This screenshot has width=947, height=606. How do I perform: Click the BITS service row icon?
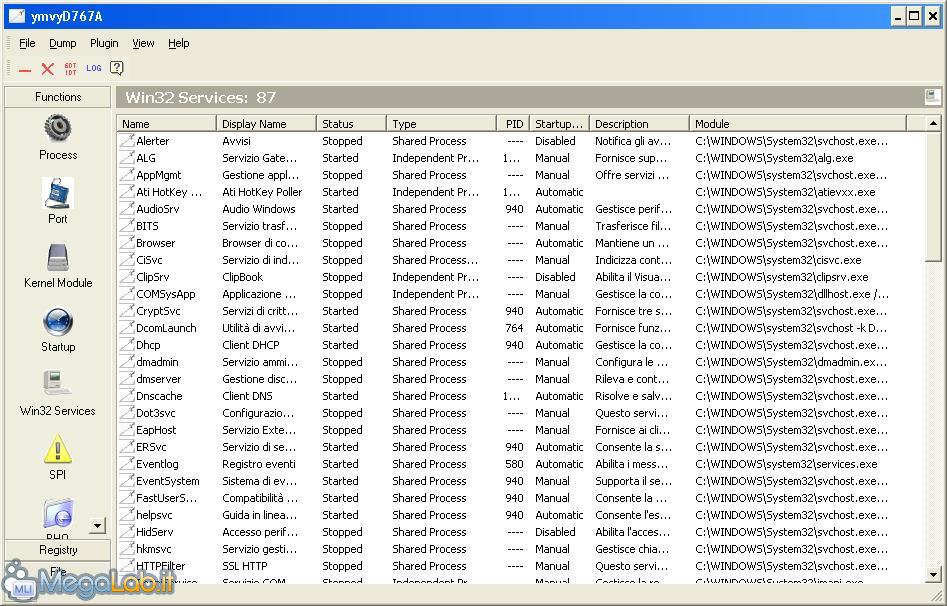click(x=127, y=226)
